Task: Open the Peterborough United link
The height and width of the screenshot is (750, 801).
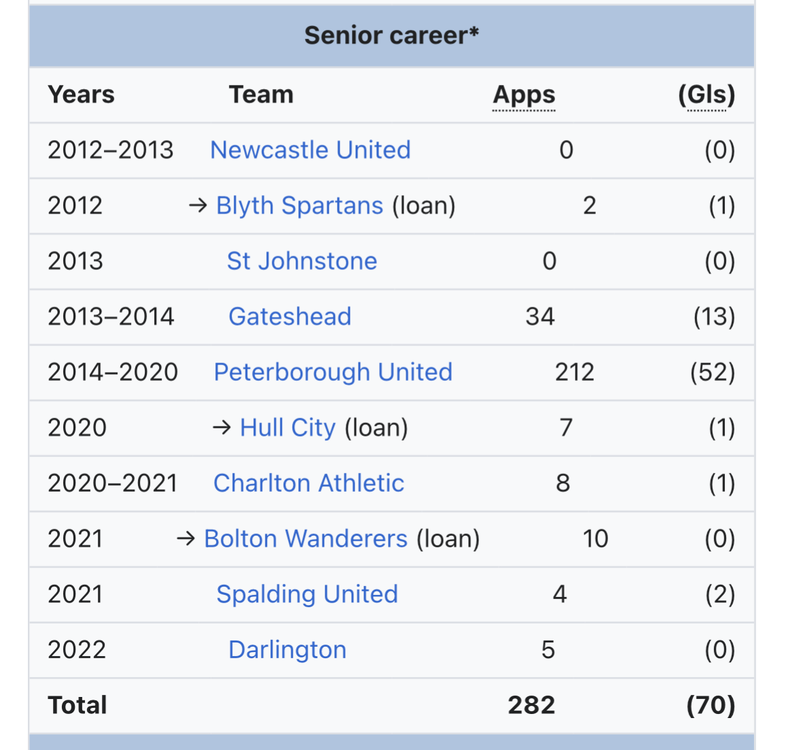Action: coord(333,372)
